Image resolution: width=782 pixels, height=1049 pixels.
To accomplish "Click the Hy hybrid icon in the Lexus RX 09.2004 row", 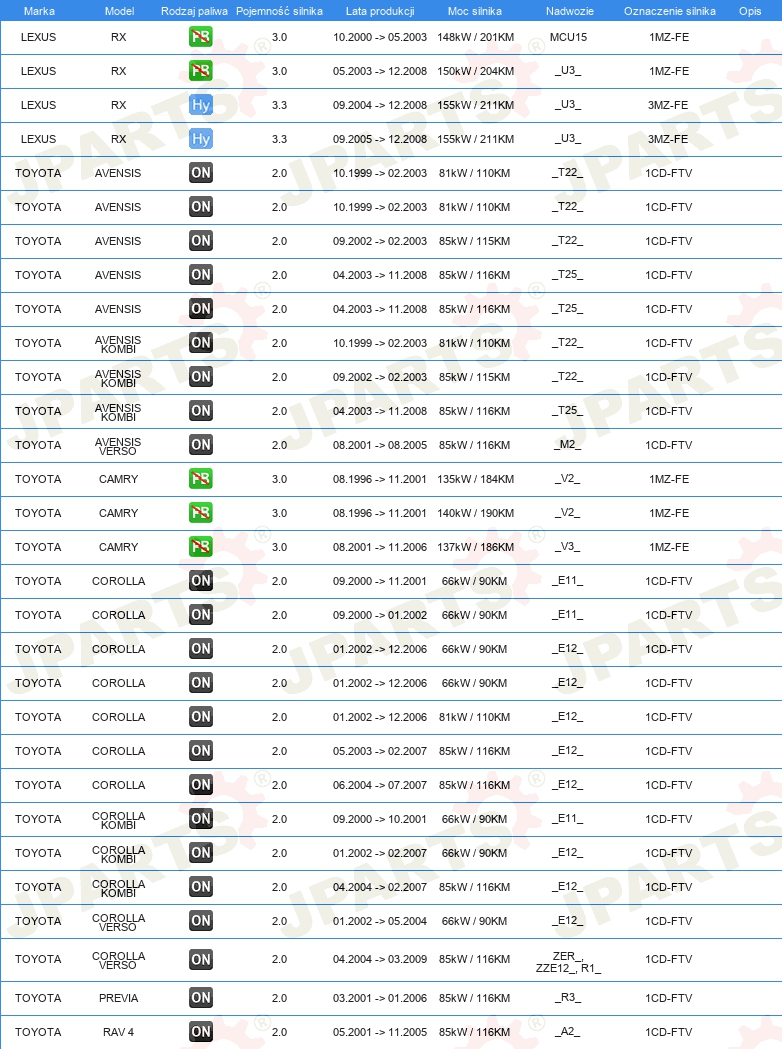I will pos(201,105).
